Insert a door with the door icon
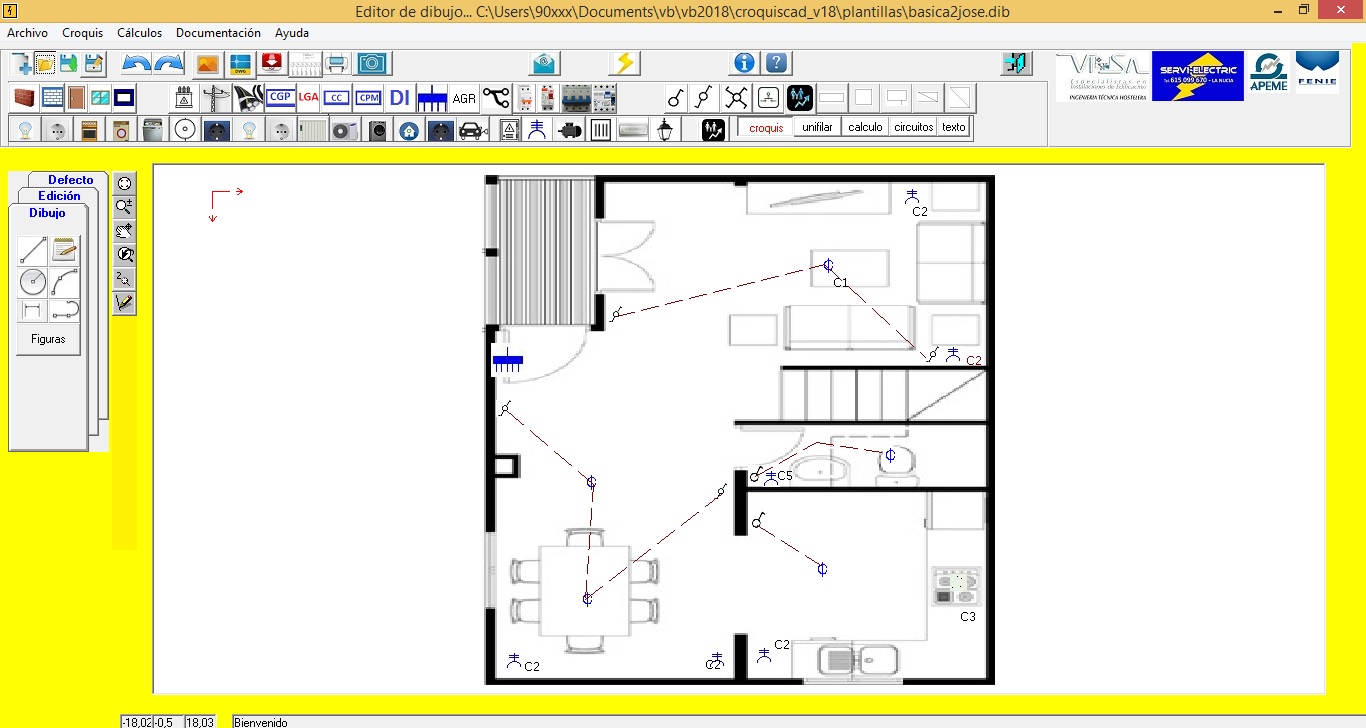 pos(77,98)
